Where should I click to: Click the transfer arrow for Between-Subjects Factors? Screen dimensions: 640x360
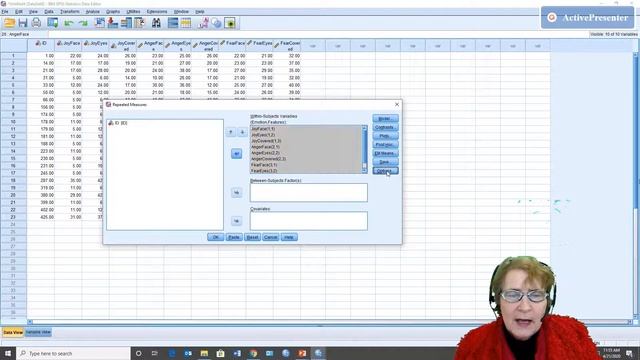pyautogui.click(x=236, y=193)
